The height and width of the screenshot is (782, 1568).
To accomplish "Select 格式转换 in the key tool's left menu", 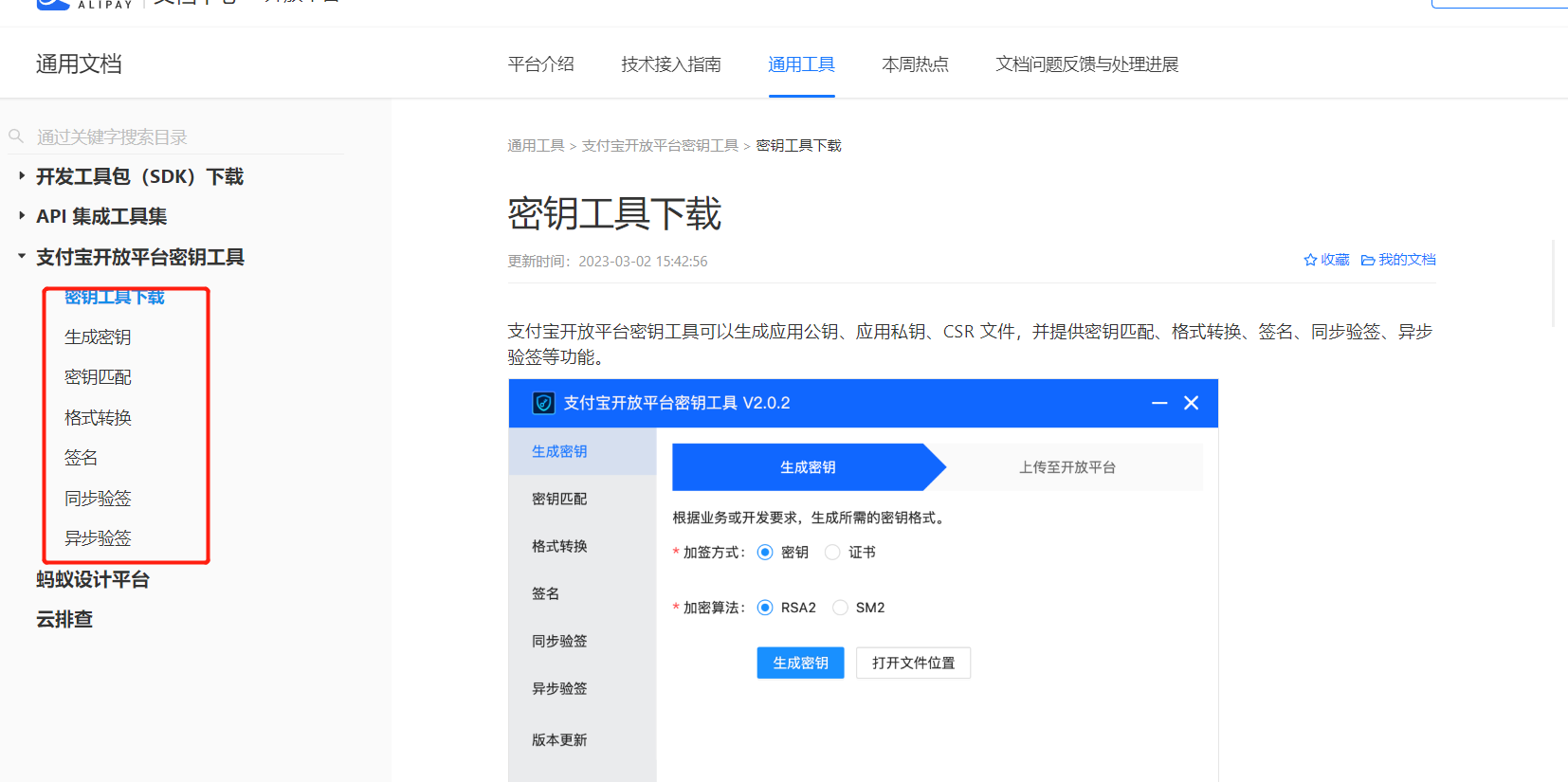I will pos(583,546).
